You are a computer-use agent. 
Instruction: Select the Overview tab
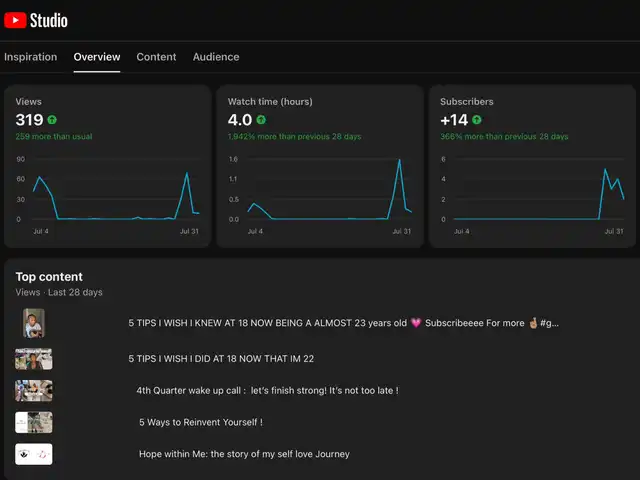click(x=97, y=57)
